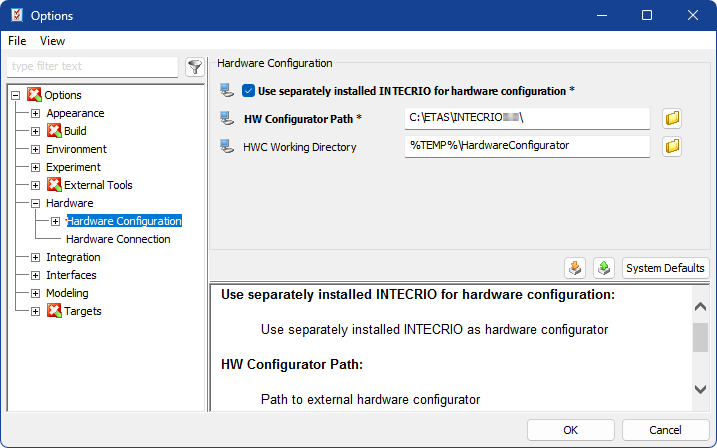Collapse the Hardware tree node
This screenshot has width=717, height=448.
pos(35,203)
